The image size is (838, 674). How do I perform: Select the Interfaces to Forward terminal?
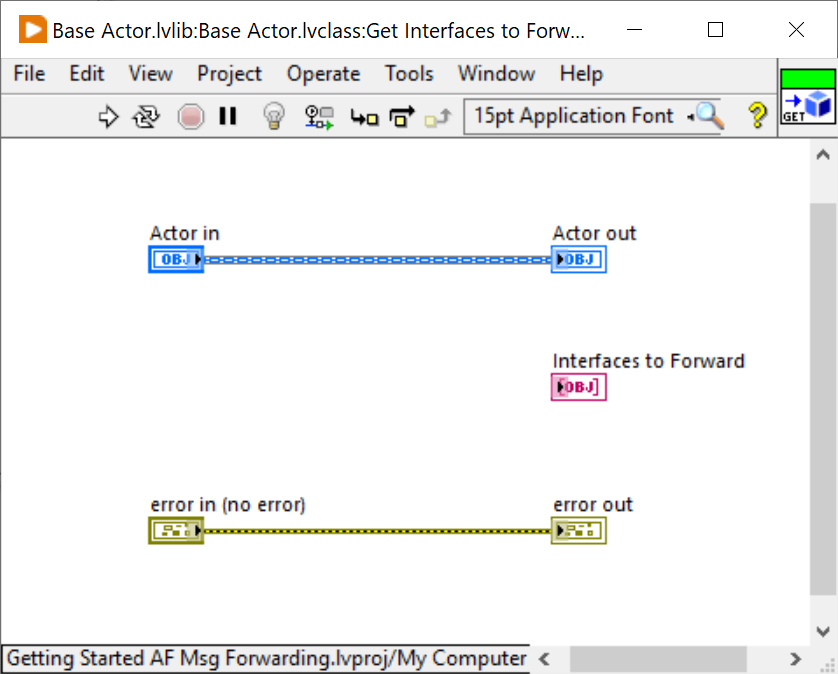pyautogui.click(x=578, y=387)
